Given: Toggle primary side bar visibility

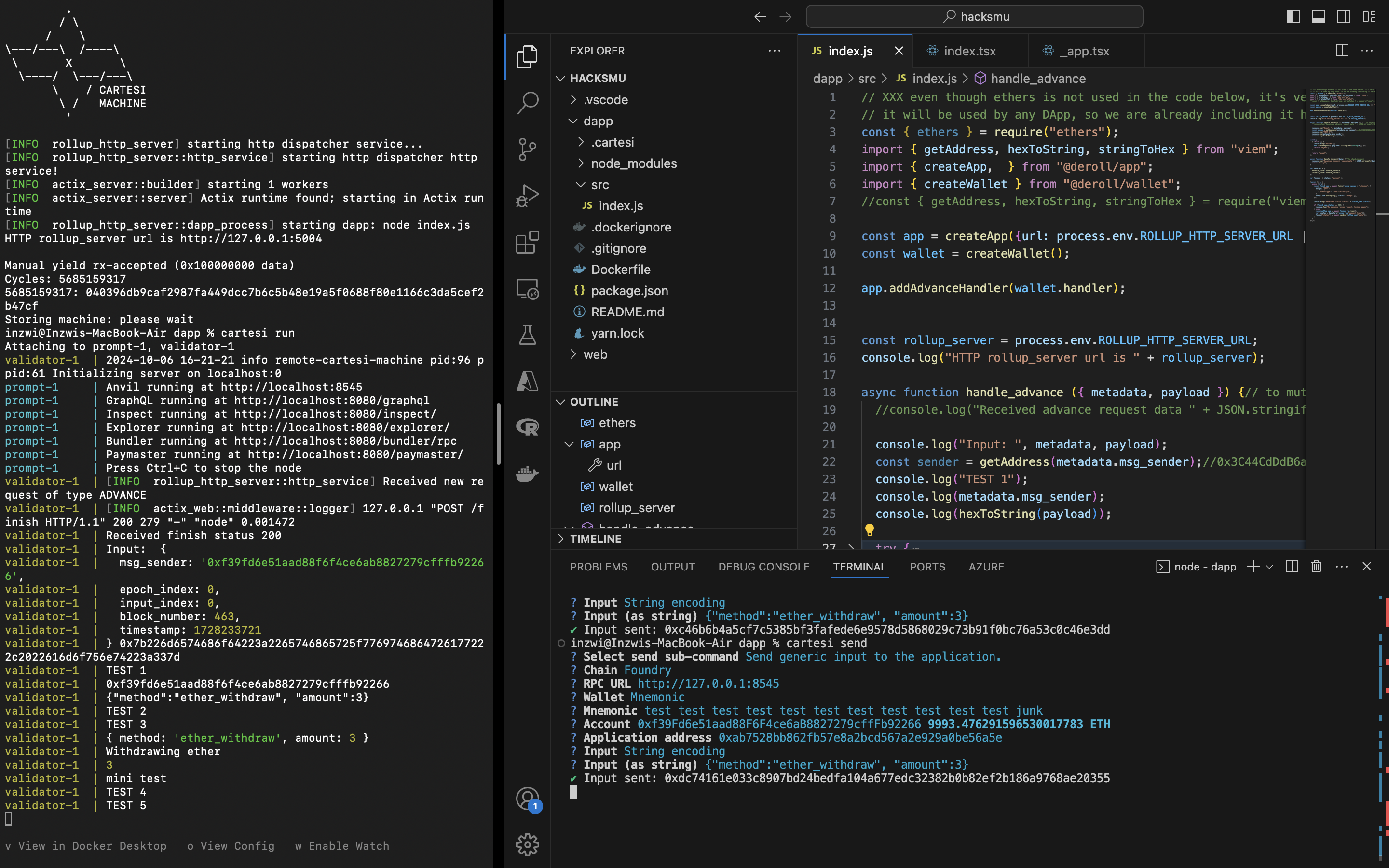Looking at the screenshot, I should coord(1293,17).
